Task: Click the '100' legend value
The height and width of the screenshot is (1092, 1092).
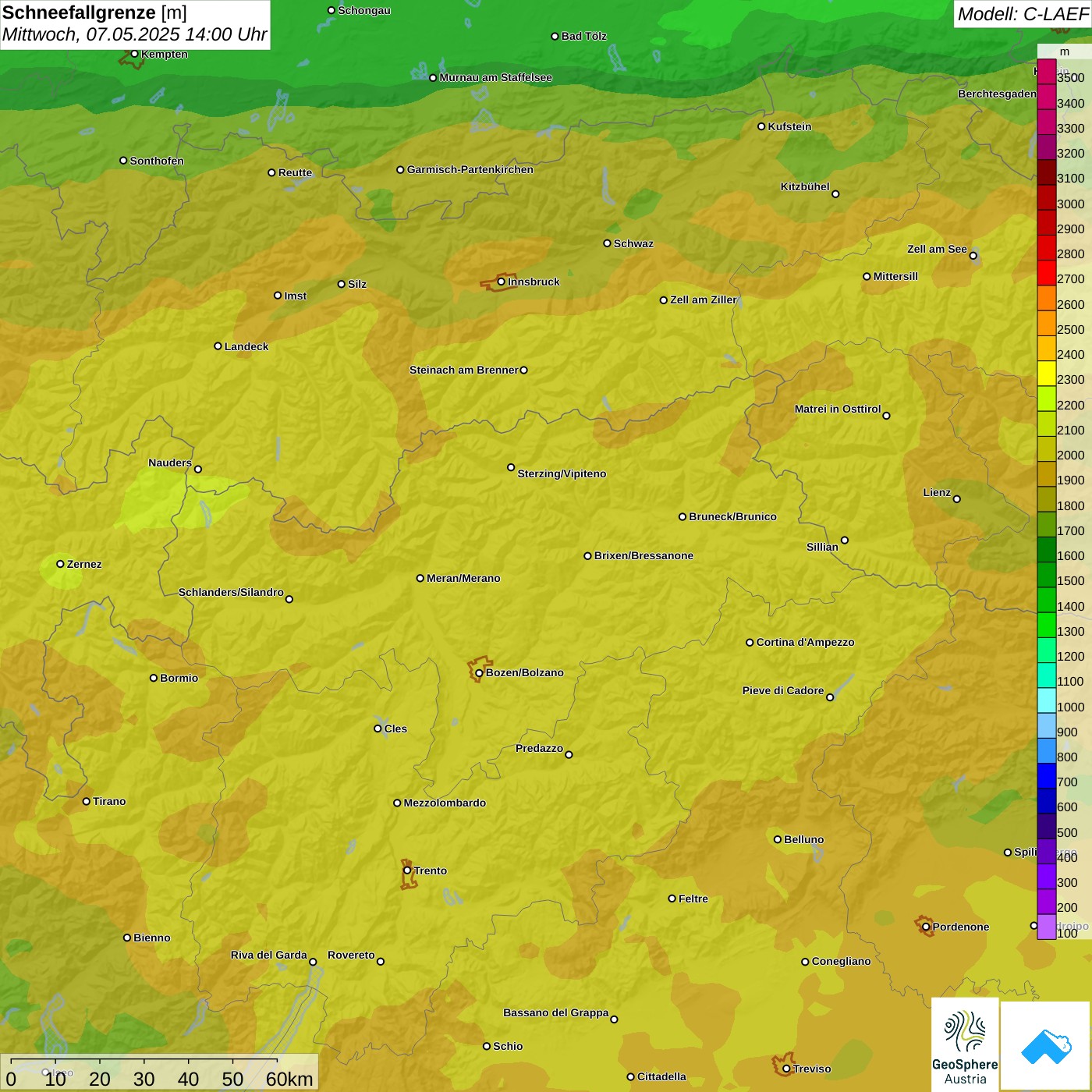Action: click(x=1067, y=933)
